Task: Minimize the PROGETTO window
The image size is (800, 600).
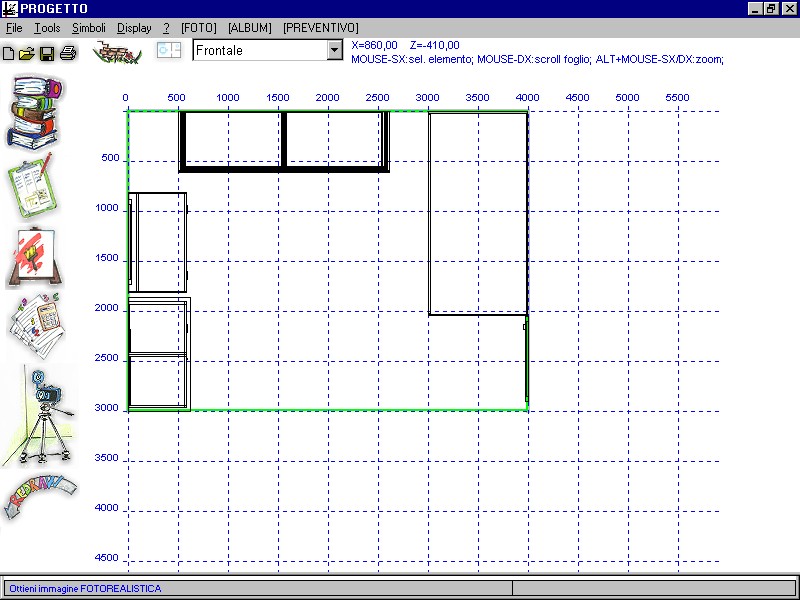Action: [x=756, y=9]
